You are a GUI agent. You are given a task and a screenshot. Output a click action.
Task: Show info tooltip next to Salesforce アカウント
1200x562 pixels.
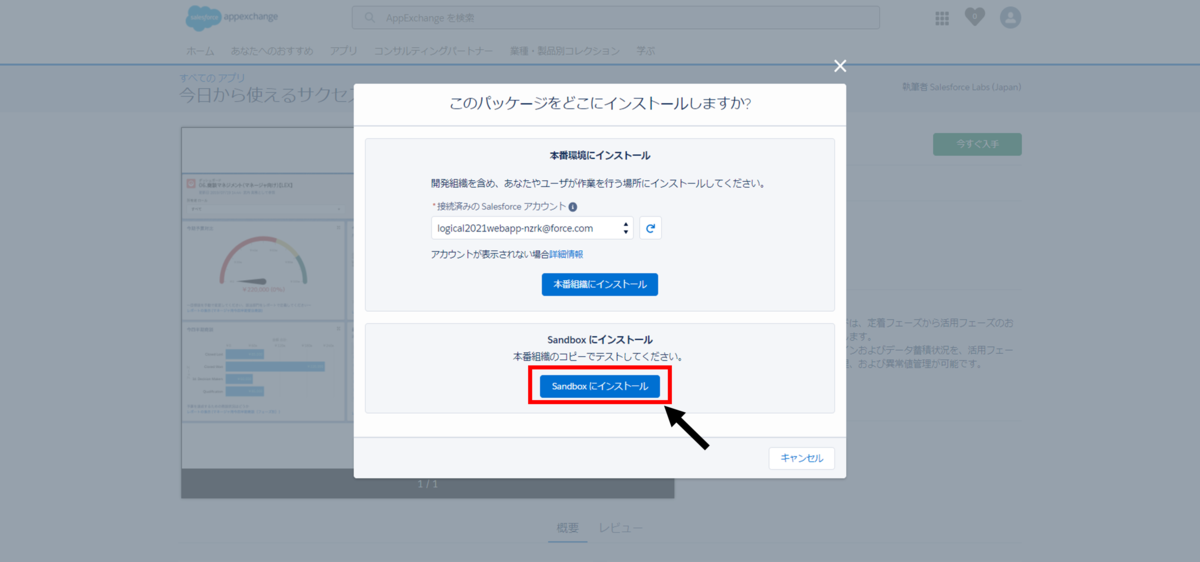(573, 207)
